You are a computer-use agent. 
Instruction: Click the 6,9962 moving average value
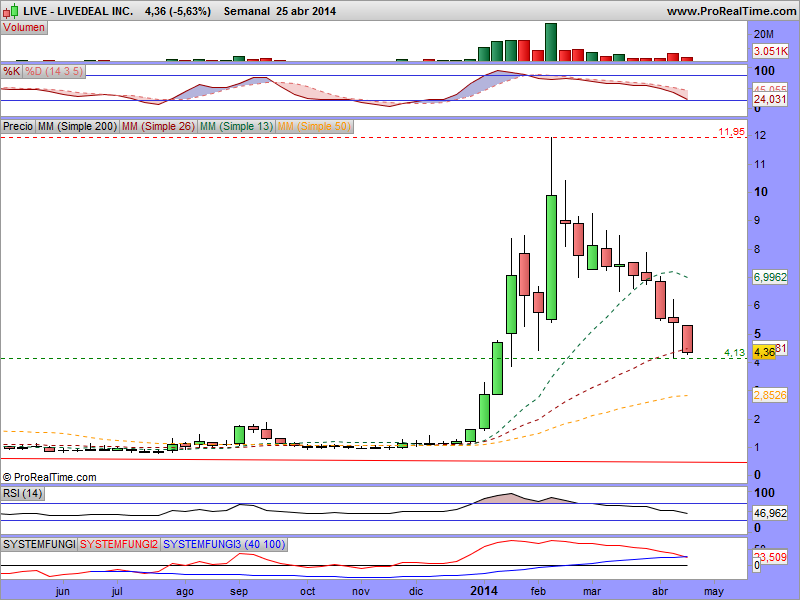(770, 278)
